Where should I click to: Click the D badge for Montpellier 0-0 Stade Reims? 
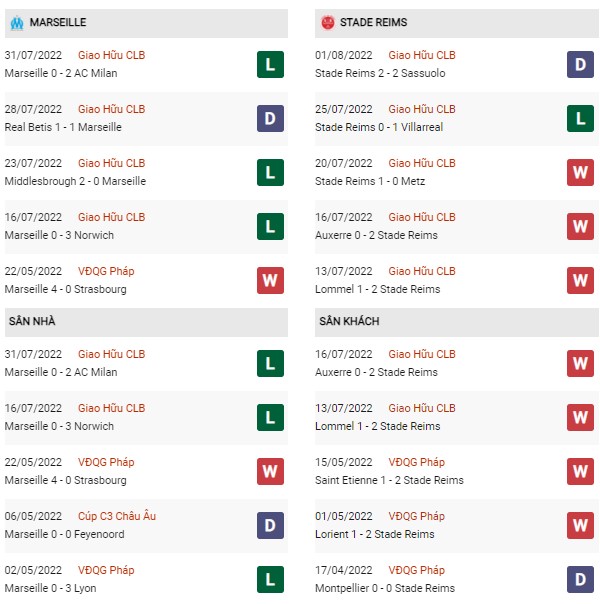580,579
